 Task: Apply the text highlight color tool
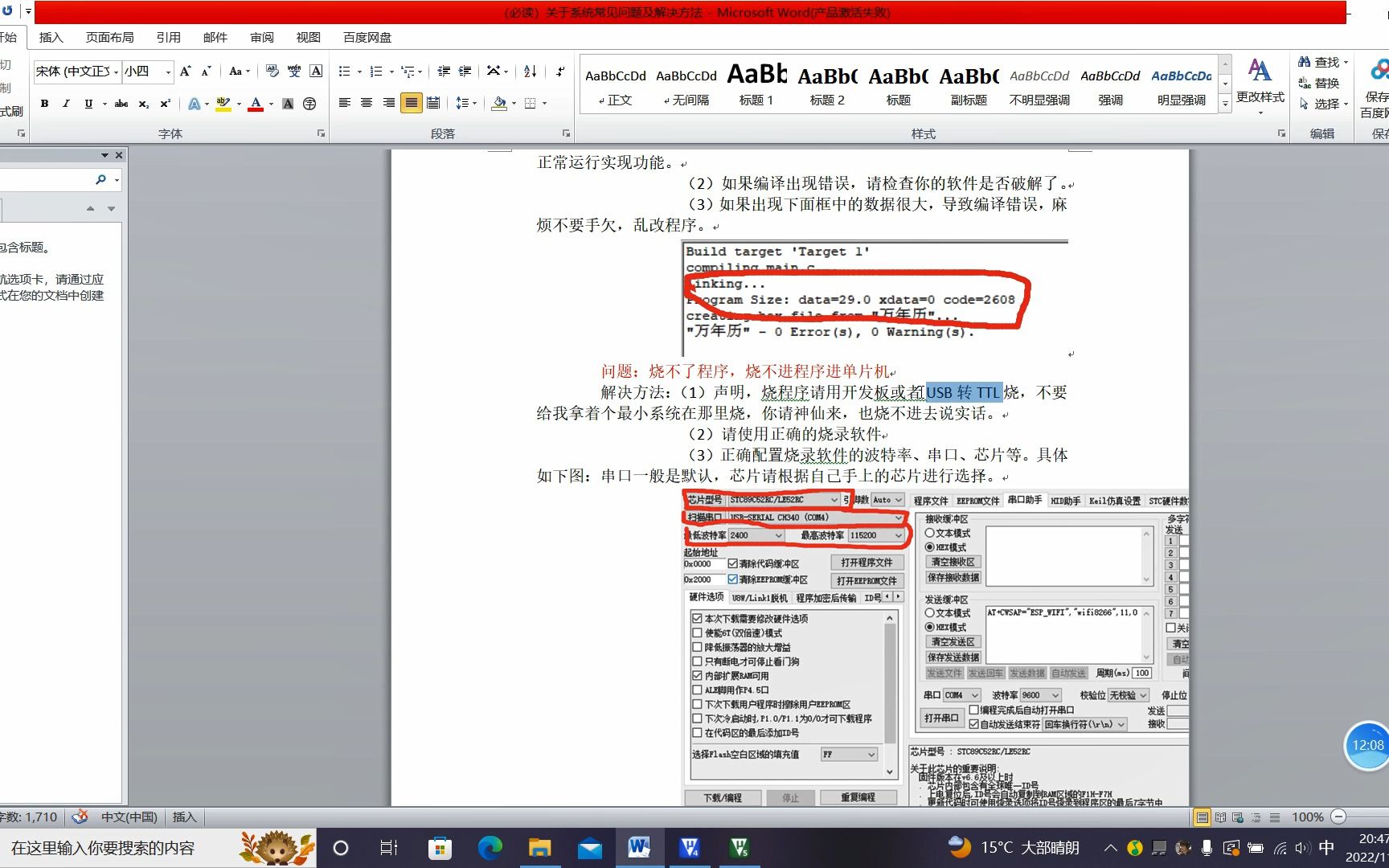click(223, 103)
